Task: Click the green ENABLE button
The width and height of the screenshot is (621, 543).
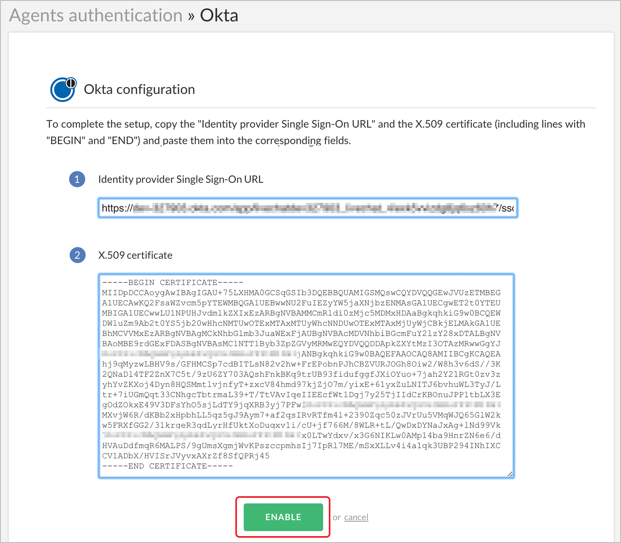Action: pos(283,516)
